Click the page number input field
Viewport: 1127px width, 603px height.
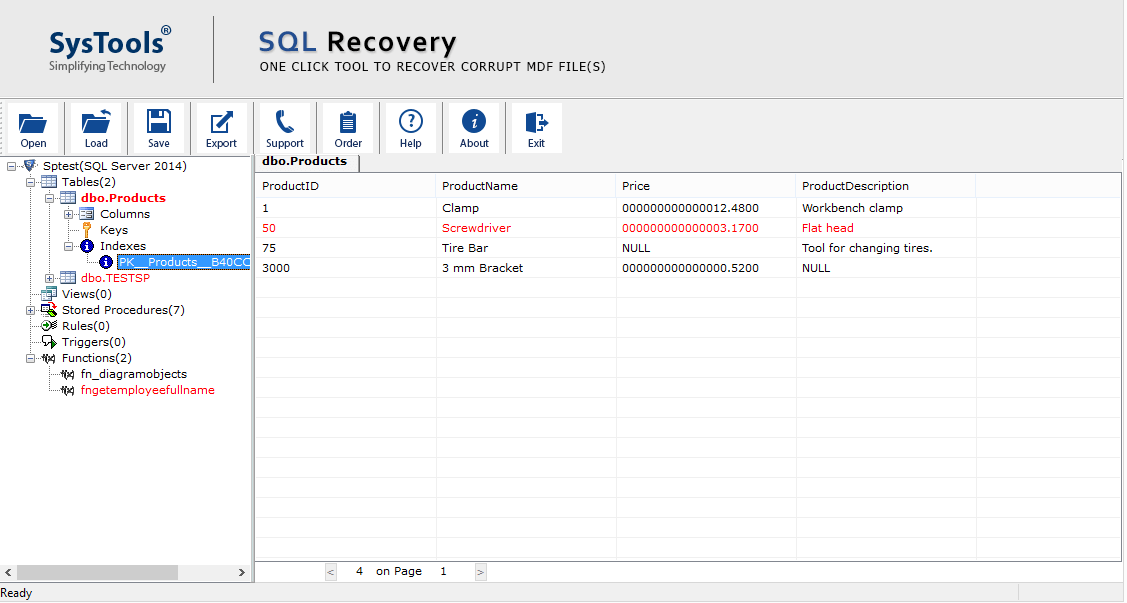click(x=443, y=571)
